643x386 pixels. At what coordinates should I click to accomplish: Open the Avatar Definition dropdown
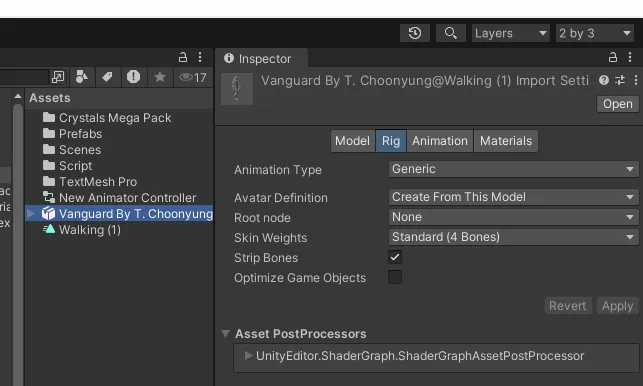point(513,197)
